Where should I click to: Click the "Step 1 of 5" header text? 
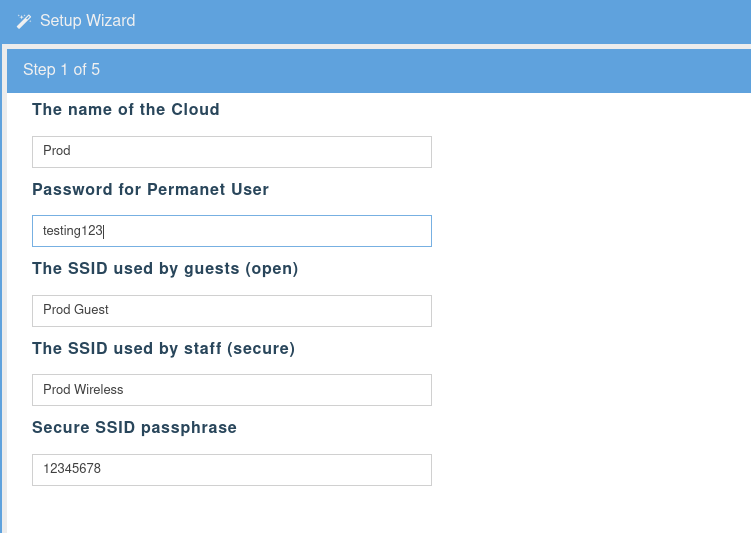(61, 70)
